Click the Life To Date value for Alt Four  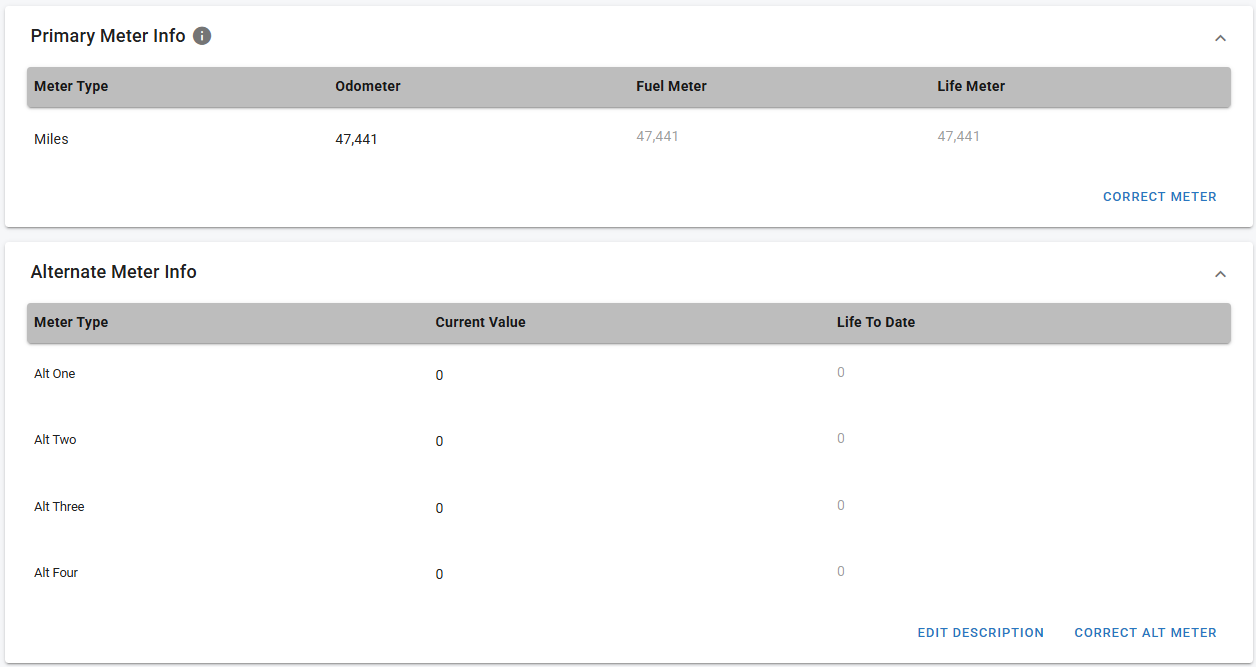click(x=840, y=571)
